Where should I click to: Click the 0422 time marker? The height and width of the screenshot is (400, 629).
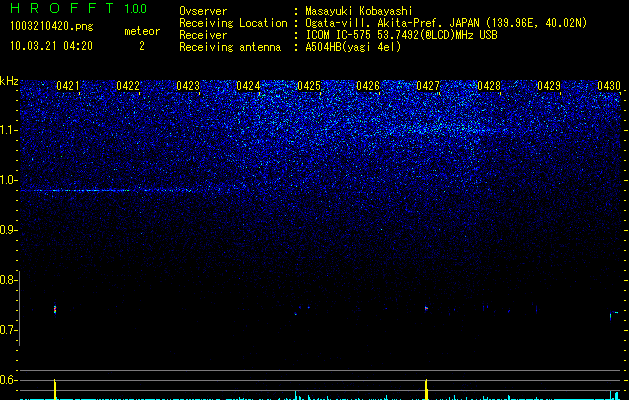click(128, 86)
